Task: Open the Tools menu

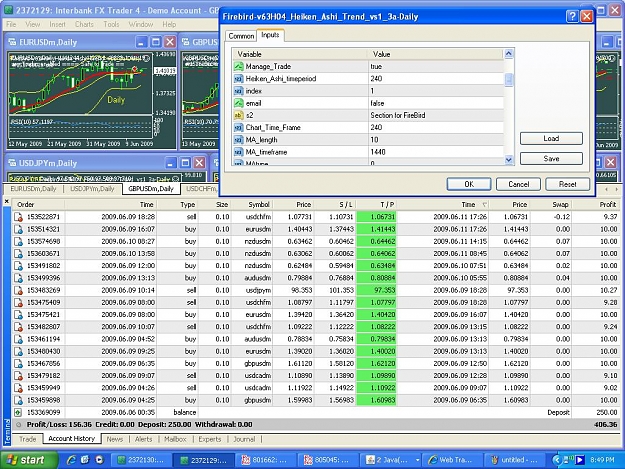Action: [111, 24]
